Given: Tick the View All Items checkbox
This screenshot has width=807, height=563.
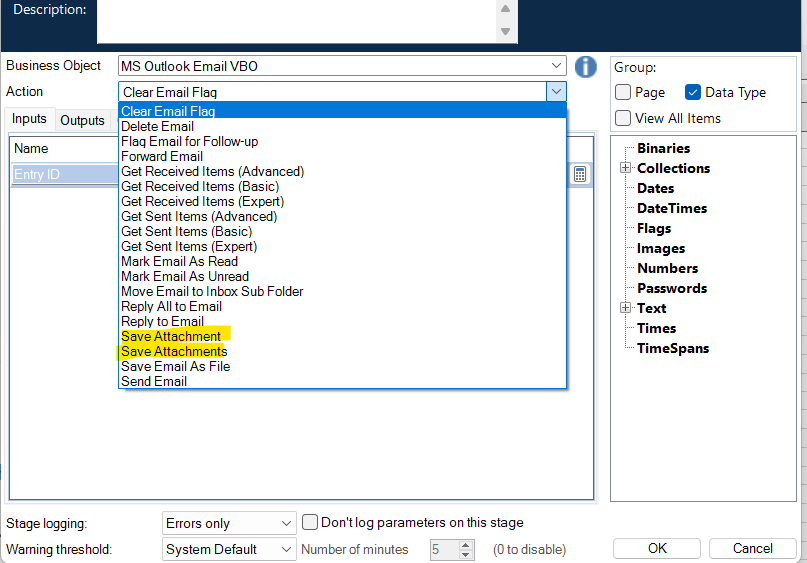Looking at the screenshot, I should 623,118.
